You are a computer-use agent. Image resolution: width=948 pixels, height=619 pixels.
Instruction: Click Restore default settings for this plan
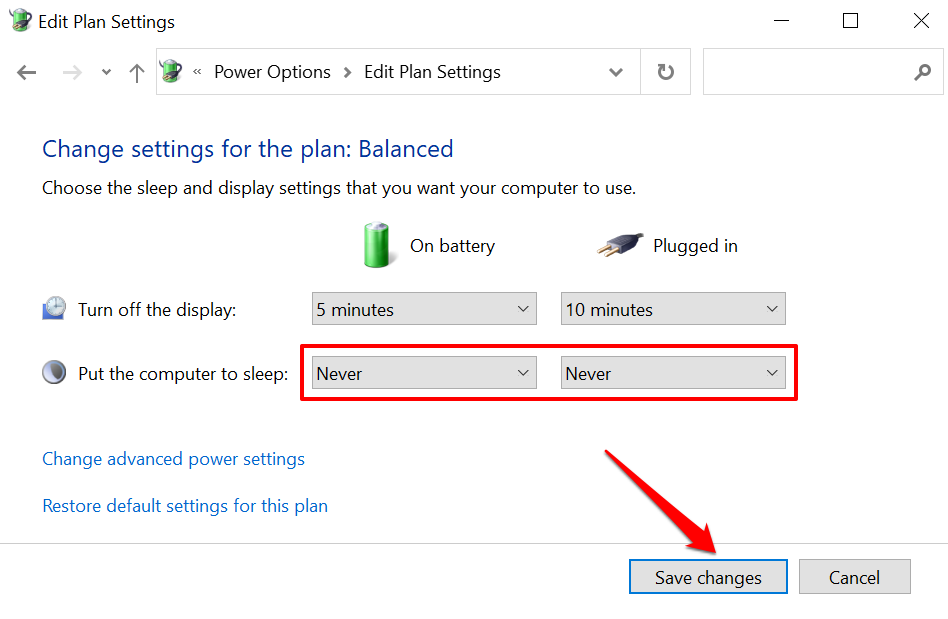[x=185, y=506]
